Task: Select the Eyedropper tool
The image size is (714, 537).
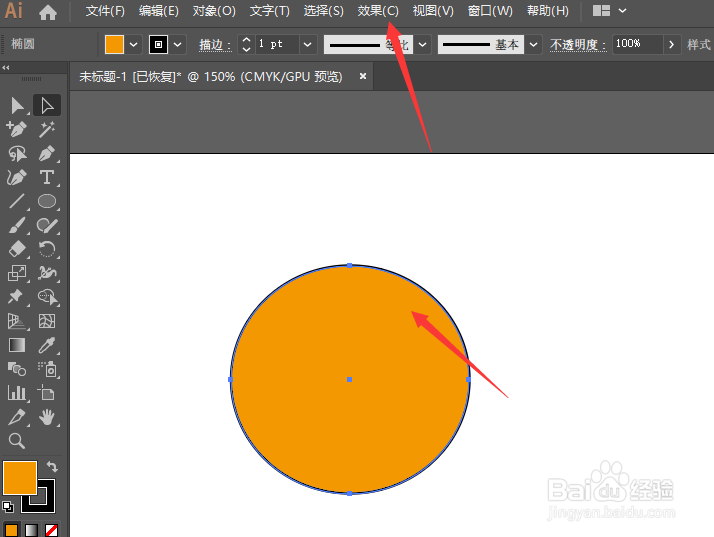Action: point(46,345)
